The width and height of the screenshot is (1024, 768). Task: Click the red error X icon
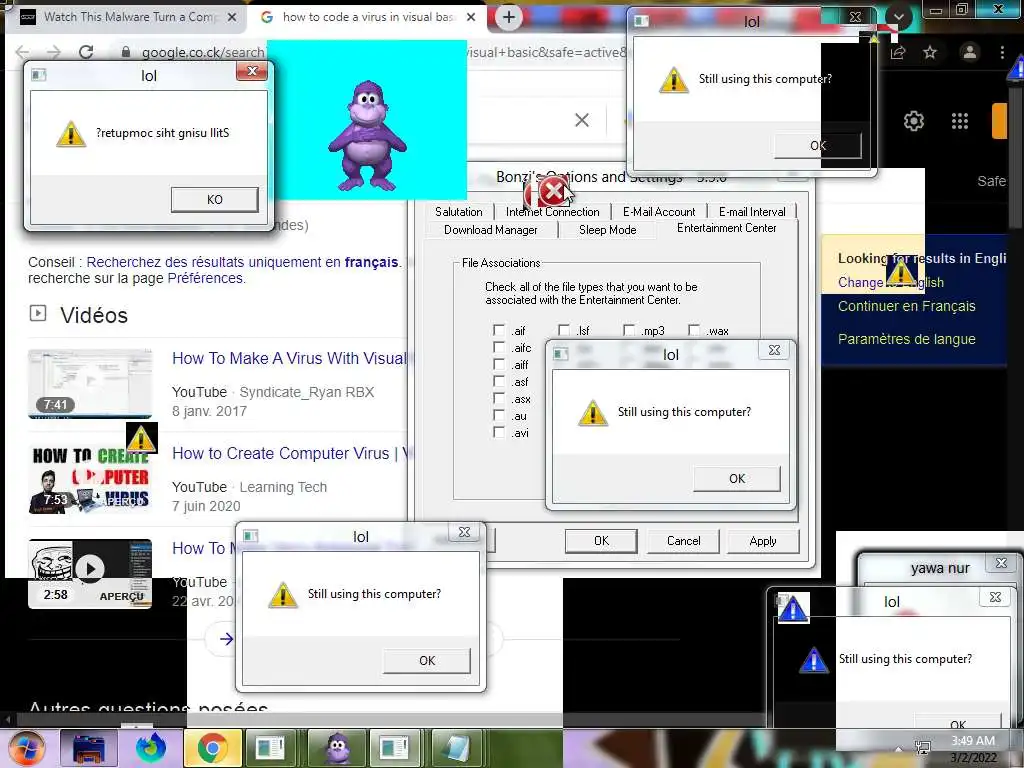point(552,192)
